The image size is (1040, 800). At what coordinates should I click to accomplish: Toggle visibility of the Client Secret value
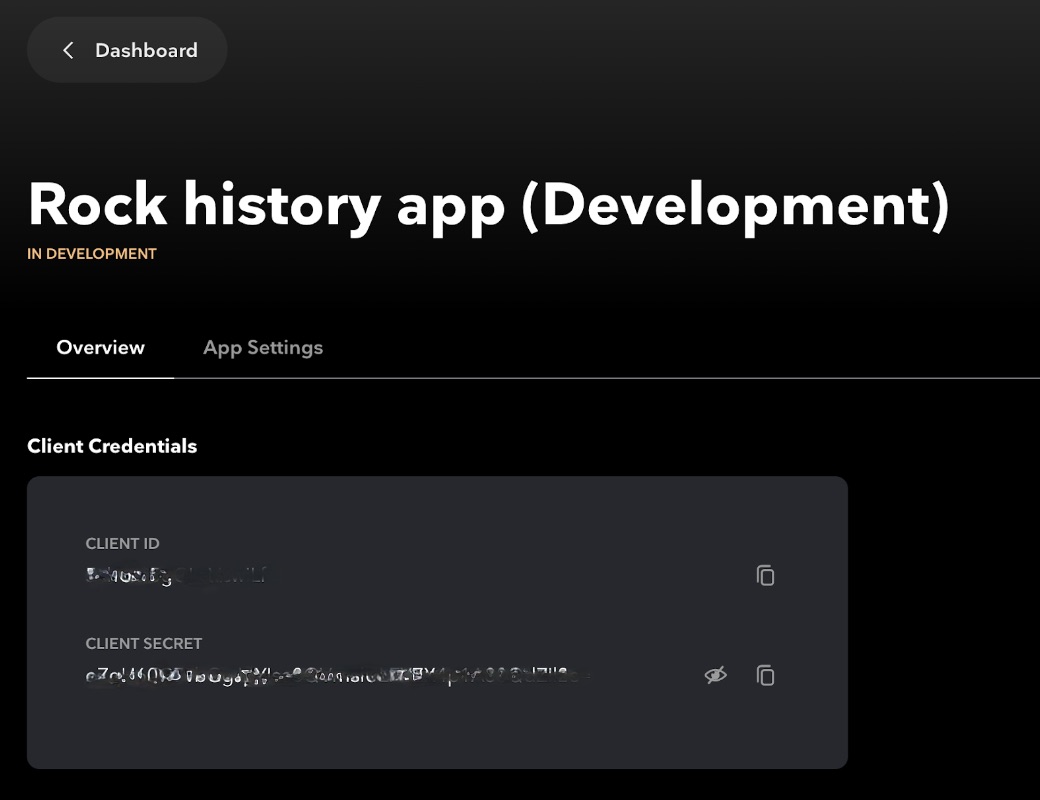[x=716, y=675]
